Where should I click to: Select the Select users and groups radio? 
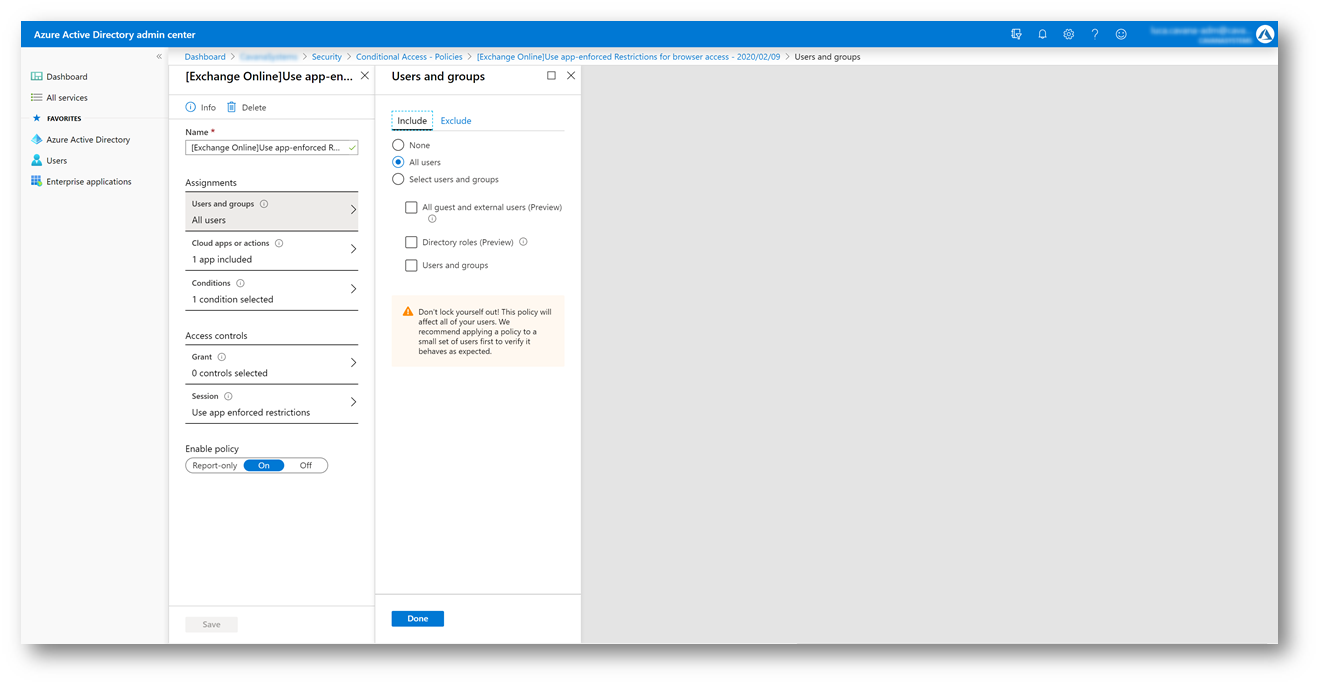398,179
